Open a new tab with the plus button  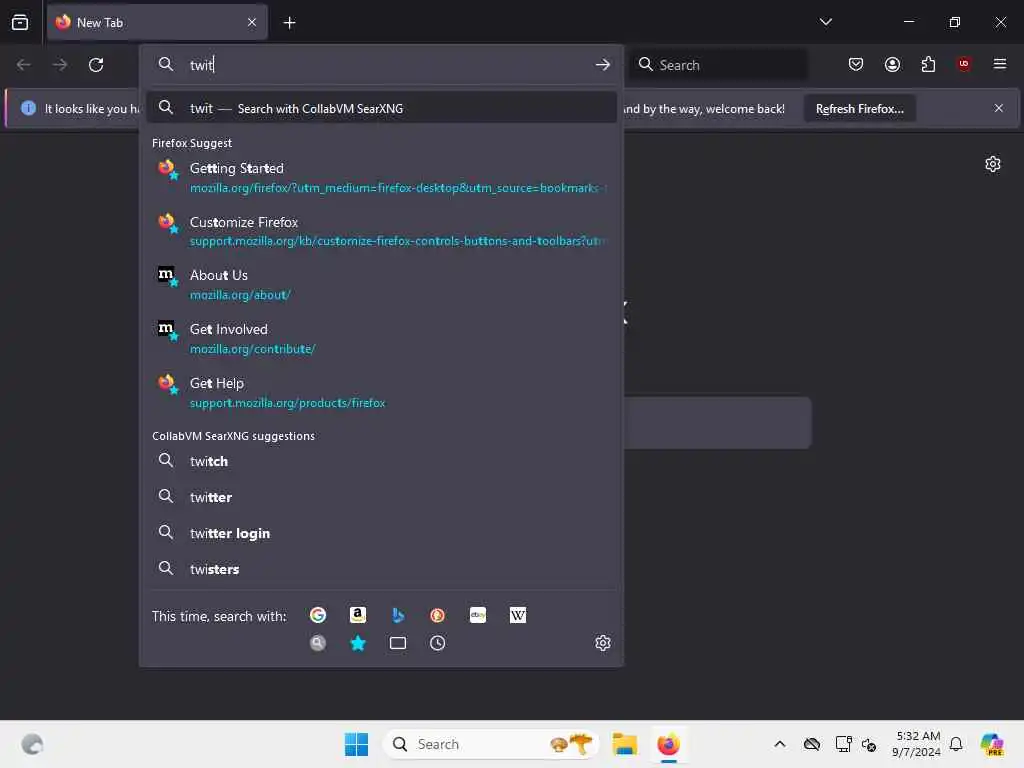point(289,23)
